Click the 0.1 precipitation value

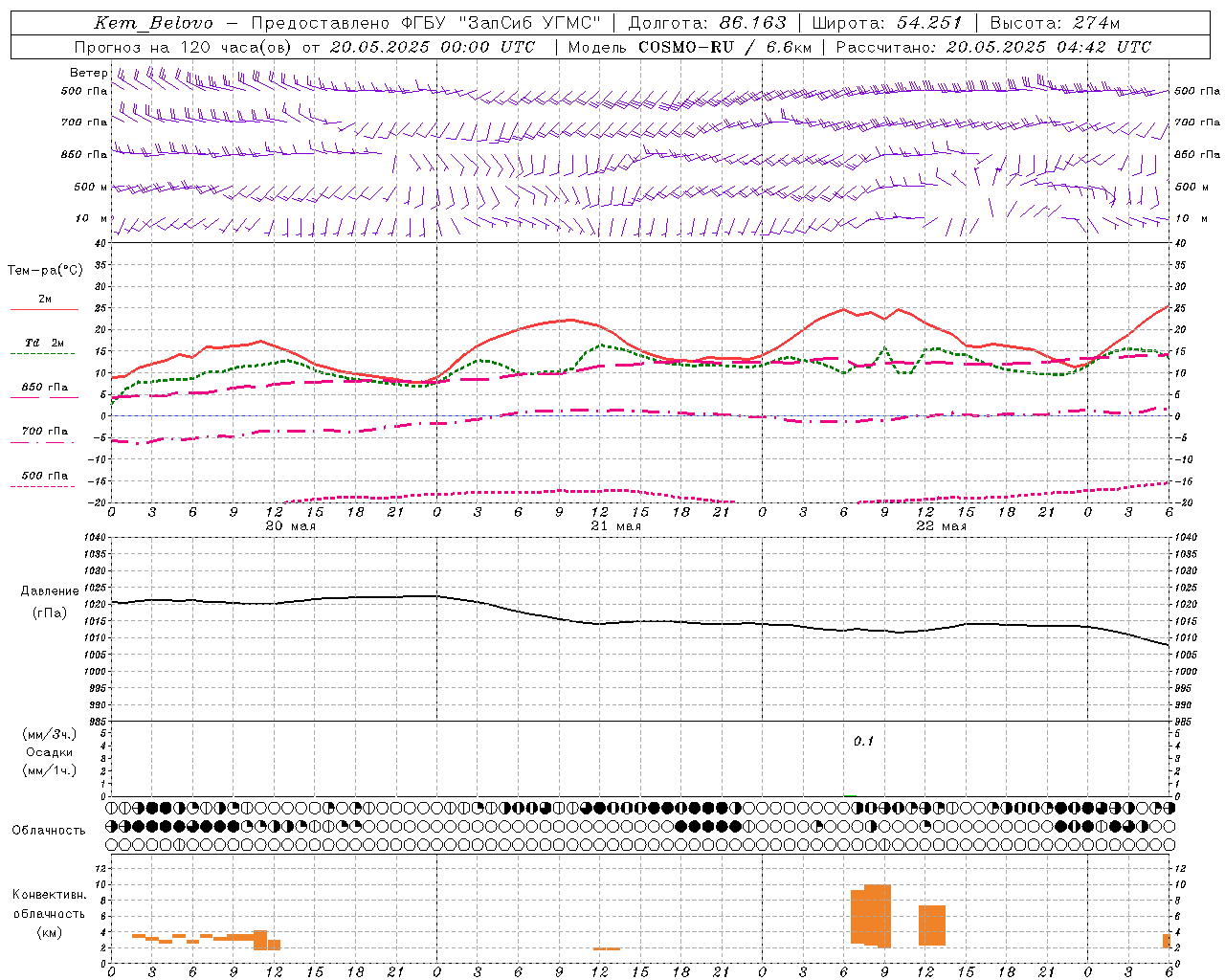click(x=864, y=741)
